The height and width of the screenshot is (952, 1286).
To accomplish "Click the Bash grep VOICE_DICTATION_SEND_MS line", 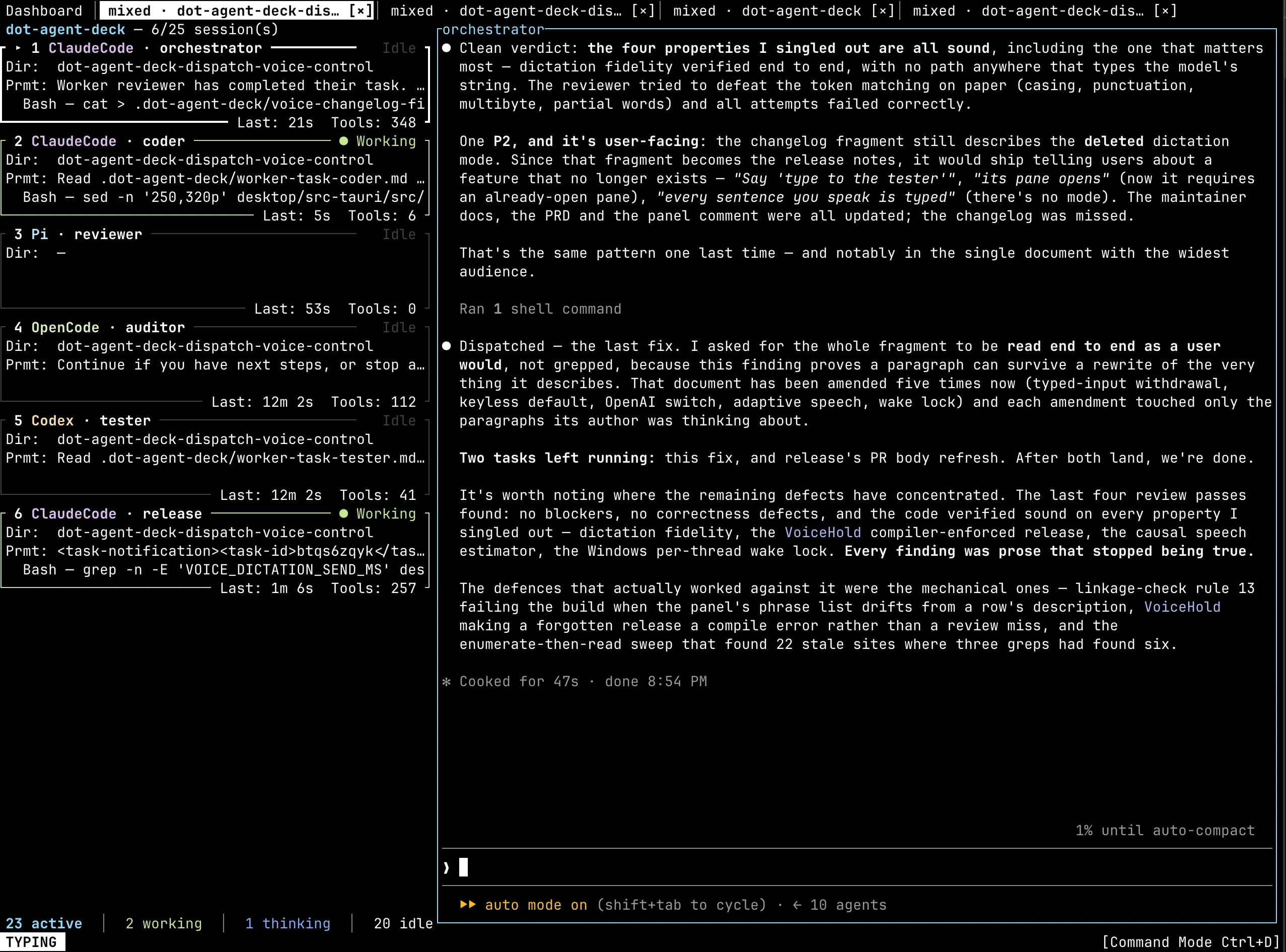I will coord(224,569).
